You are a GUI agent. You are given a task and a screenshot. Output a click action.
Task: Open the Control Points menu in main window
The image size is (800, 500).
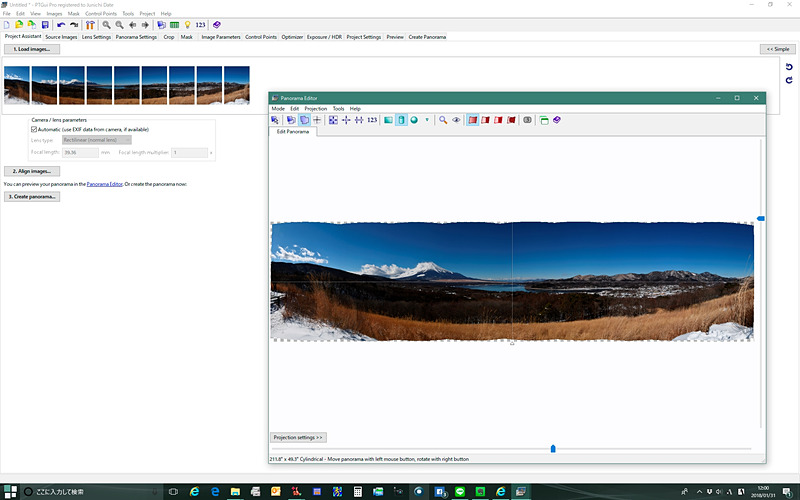coord(101,14)
